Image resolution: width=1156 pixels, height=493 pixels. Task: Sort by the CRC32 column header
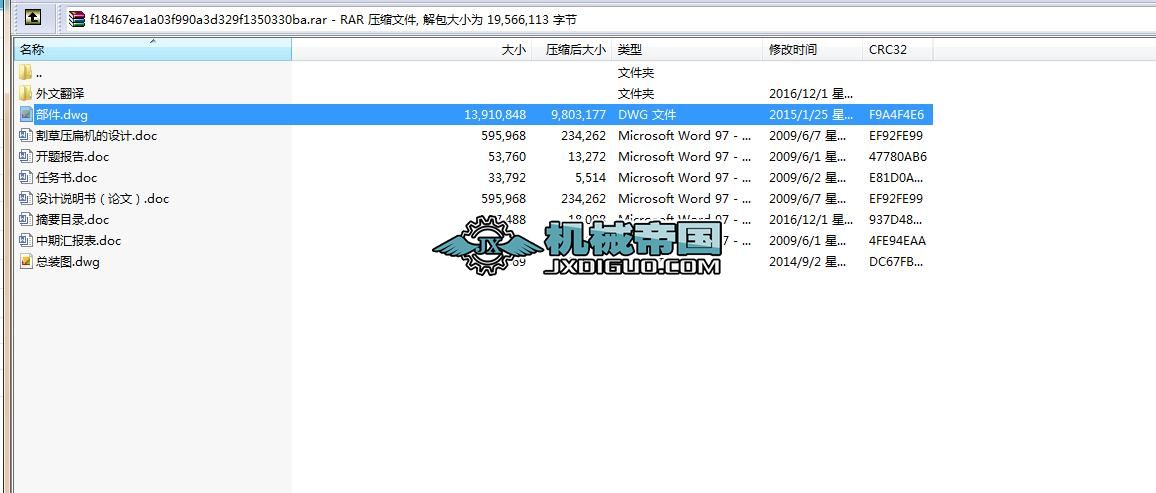tap(898, 49)
